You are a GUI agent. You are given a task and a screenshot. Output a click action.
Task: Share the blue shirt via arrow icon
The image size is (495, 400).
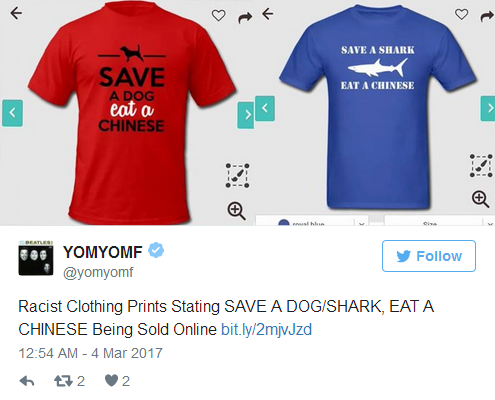(x=487, y=16)
